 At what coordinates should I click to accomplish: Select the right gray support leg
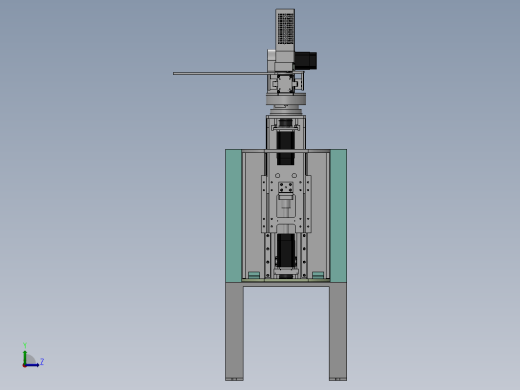338,332
